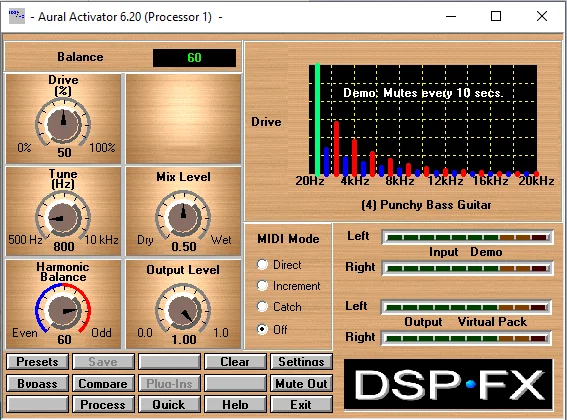Viewport: 567px width, 420px height.
Task: Open Help
Action: pyautogui.click(x=235, y=404)
